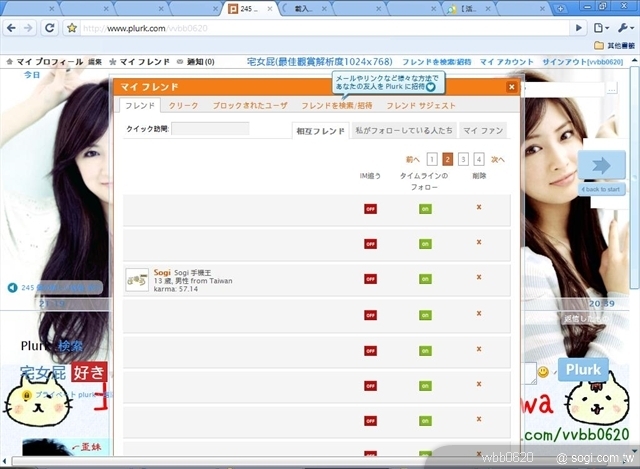Image resolution: width=640 pixels, height=469 pixels.
Task: Switch to the 245 Plurk browser tab
Action: [249, 9]
